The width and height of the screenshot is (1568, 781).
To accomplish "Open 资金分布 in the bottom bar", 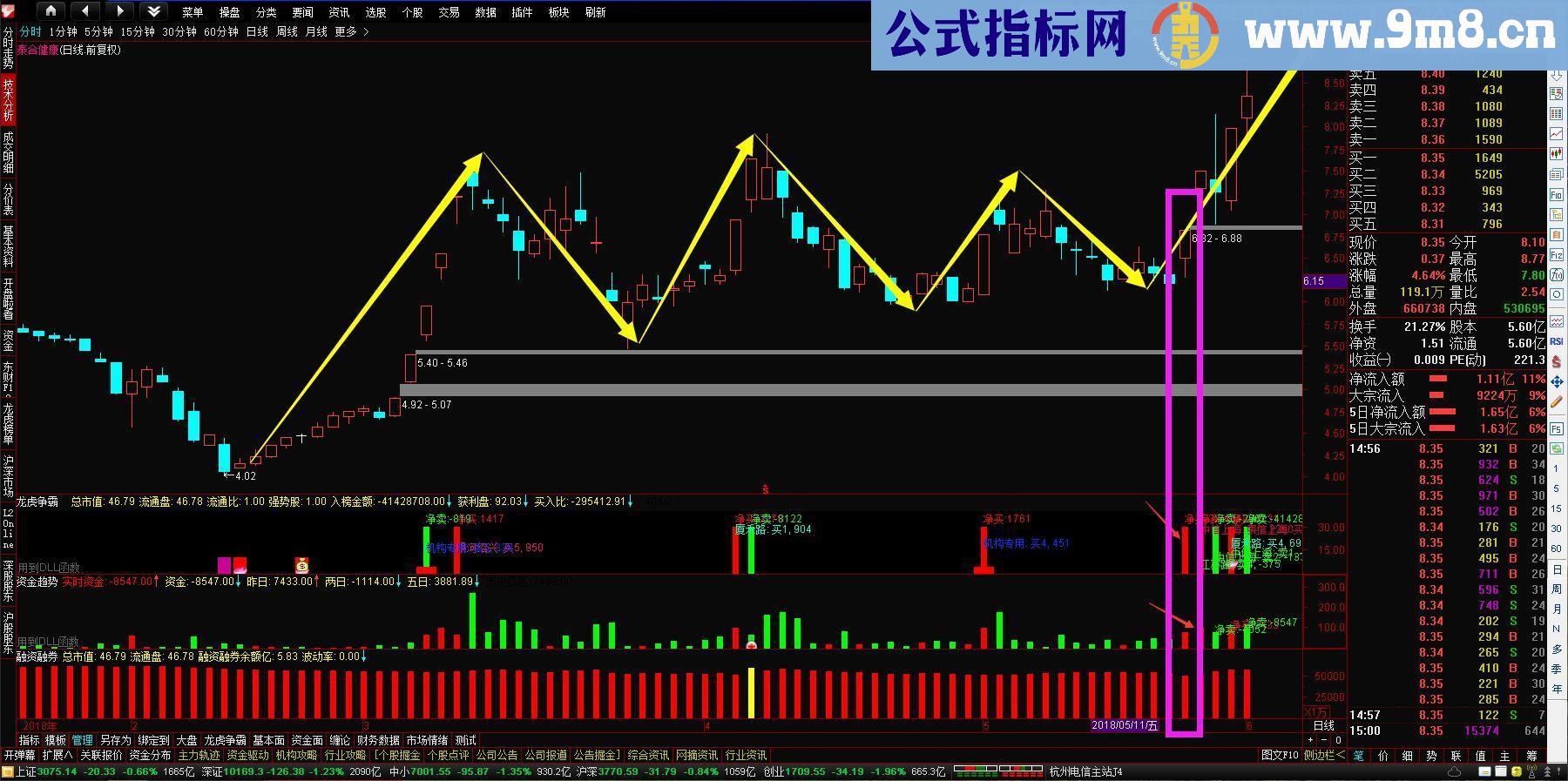I will [150, 755].
